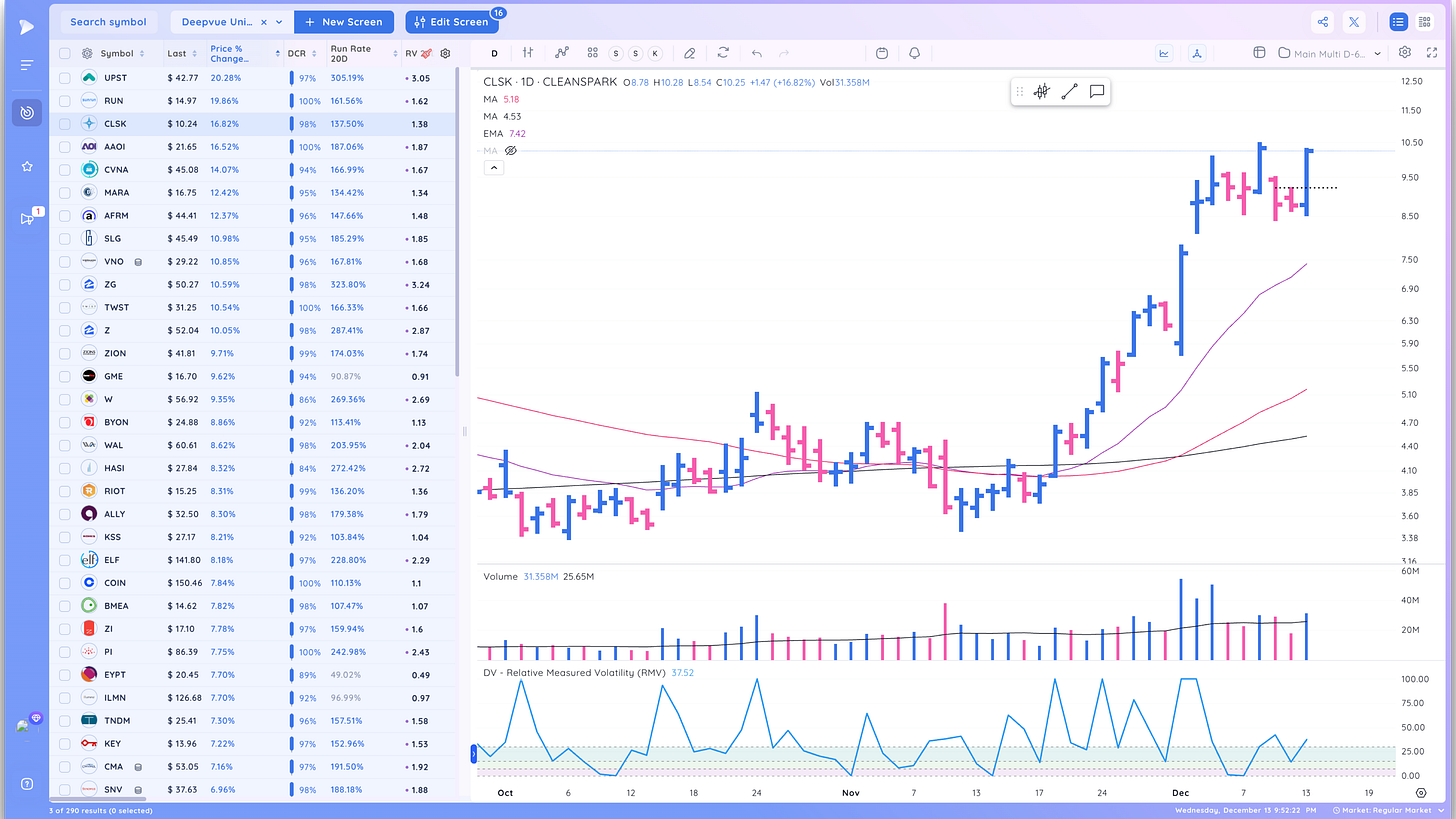Check the UPST row checkbox

coord(65,77)
